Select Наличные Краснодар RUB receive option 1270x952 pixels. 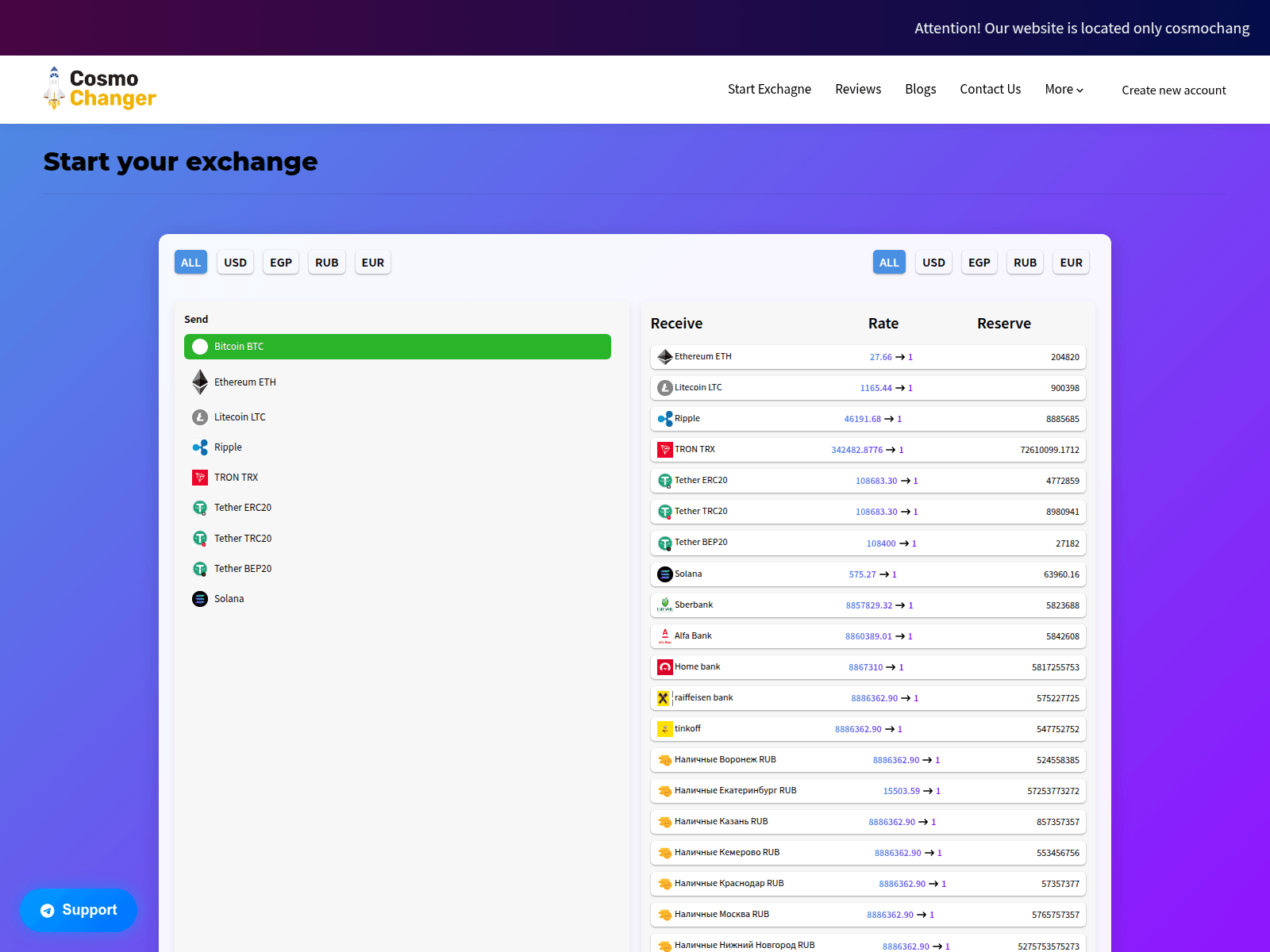(x=868, y=884)
